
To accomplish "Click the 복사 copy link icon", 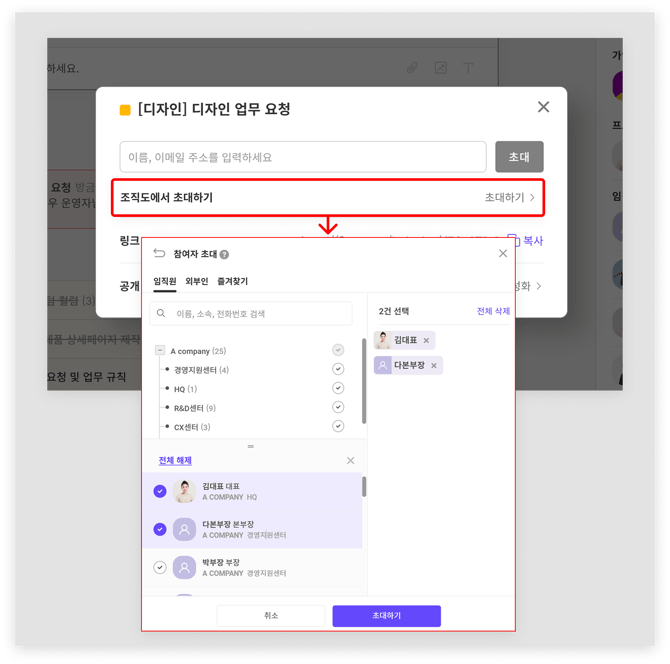I will tap(513, 241).
